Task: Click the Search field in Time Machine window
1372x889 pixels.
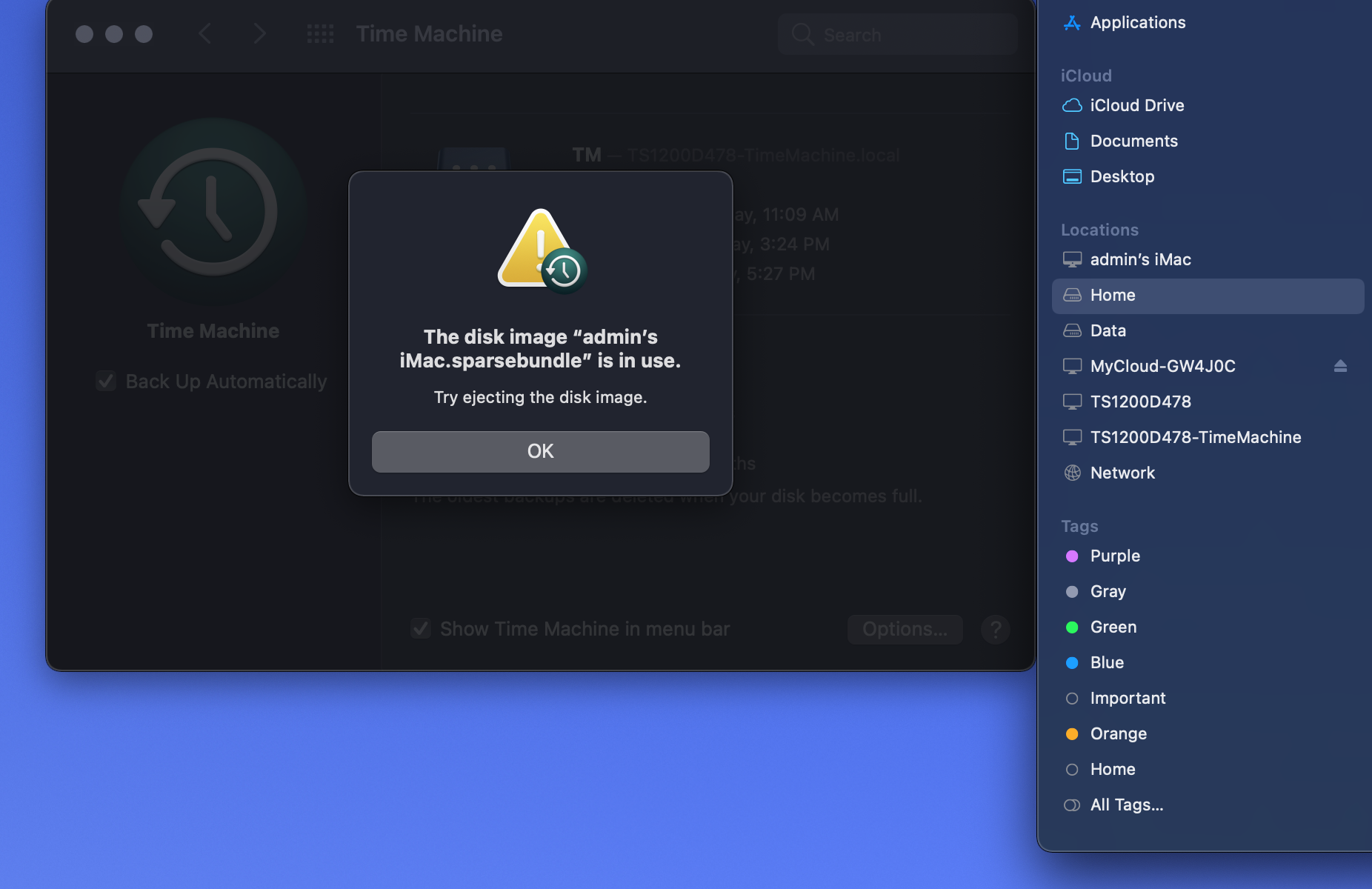Action: (897, 34)
